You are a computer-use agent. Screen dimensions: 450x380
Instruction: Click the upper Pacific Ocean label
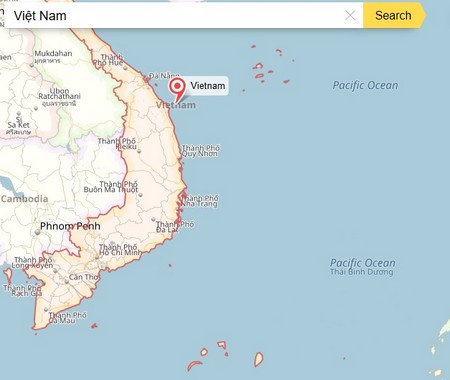(x=365, y=85)
